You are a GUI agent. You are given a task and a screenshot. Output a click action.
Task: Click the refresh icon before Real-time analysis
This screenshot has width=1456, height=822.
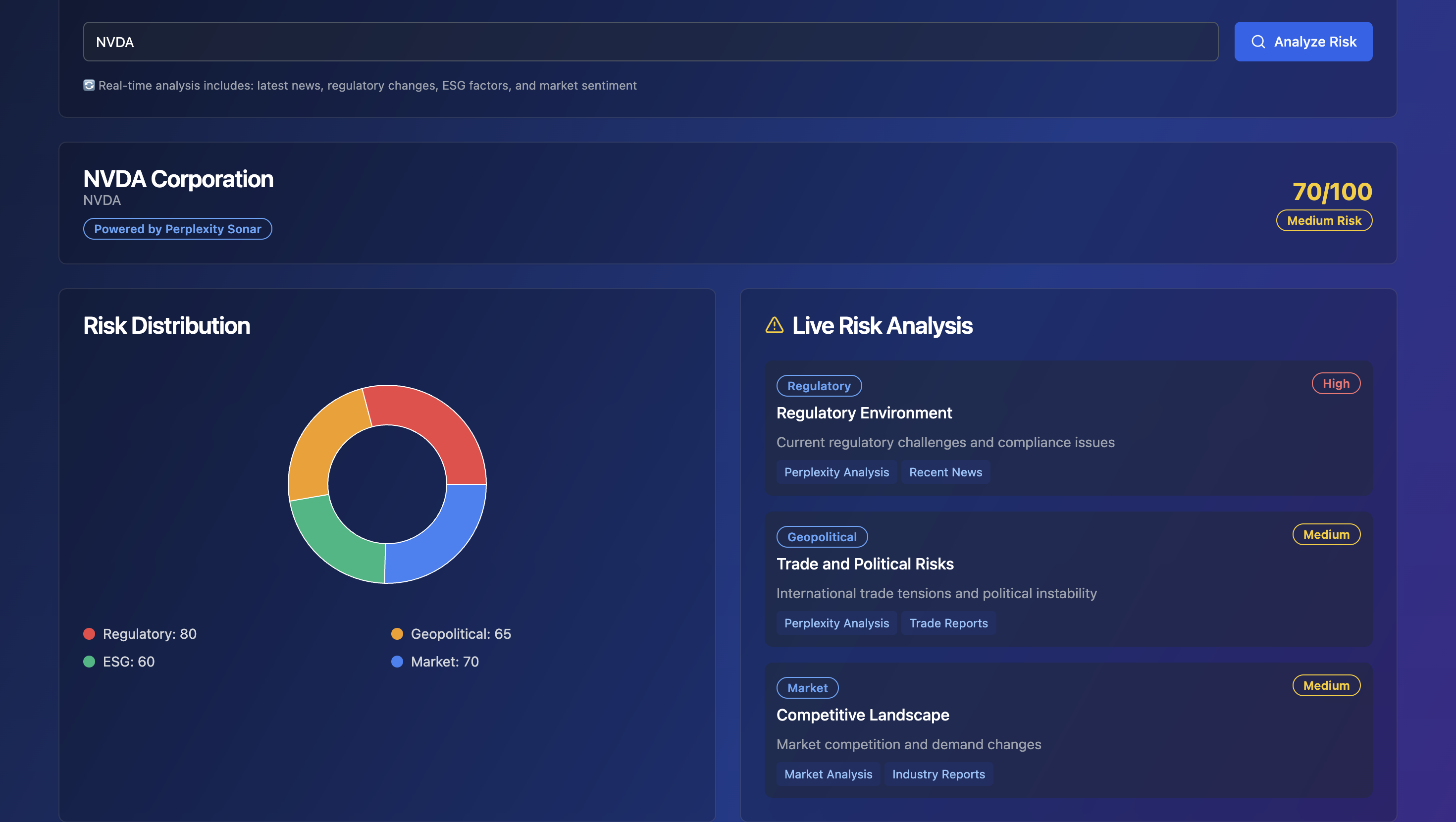pyautogui.click(x=89, y=85)
